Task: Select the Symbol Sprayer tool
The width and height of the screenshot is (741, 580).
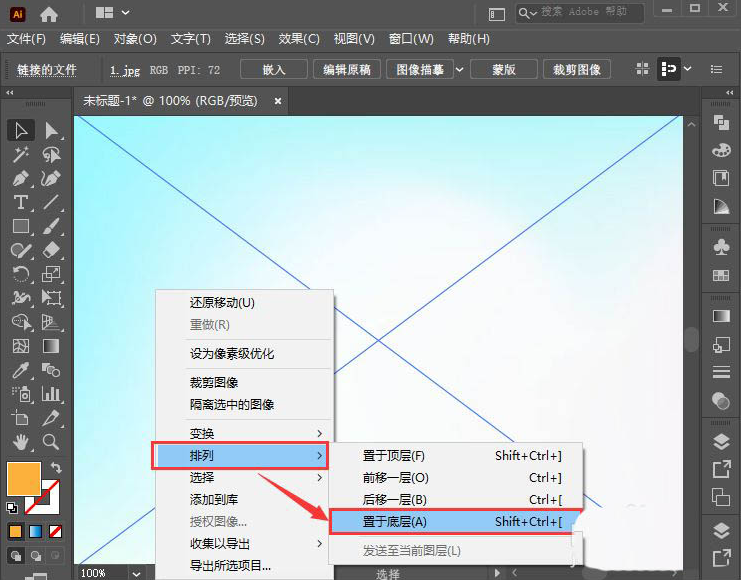Action: coord(21,394)
